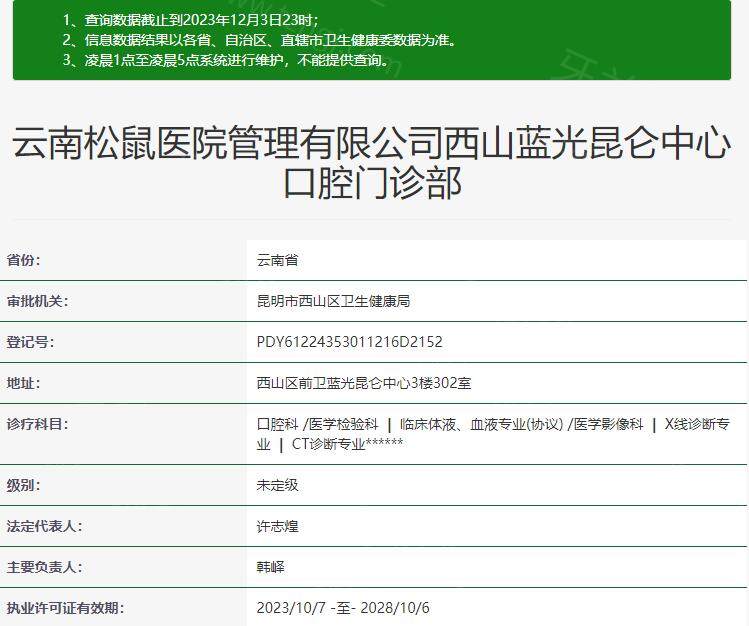
Task: Click value 昆明市西山区卫生健康局
Action: point(333,301)
